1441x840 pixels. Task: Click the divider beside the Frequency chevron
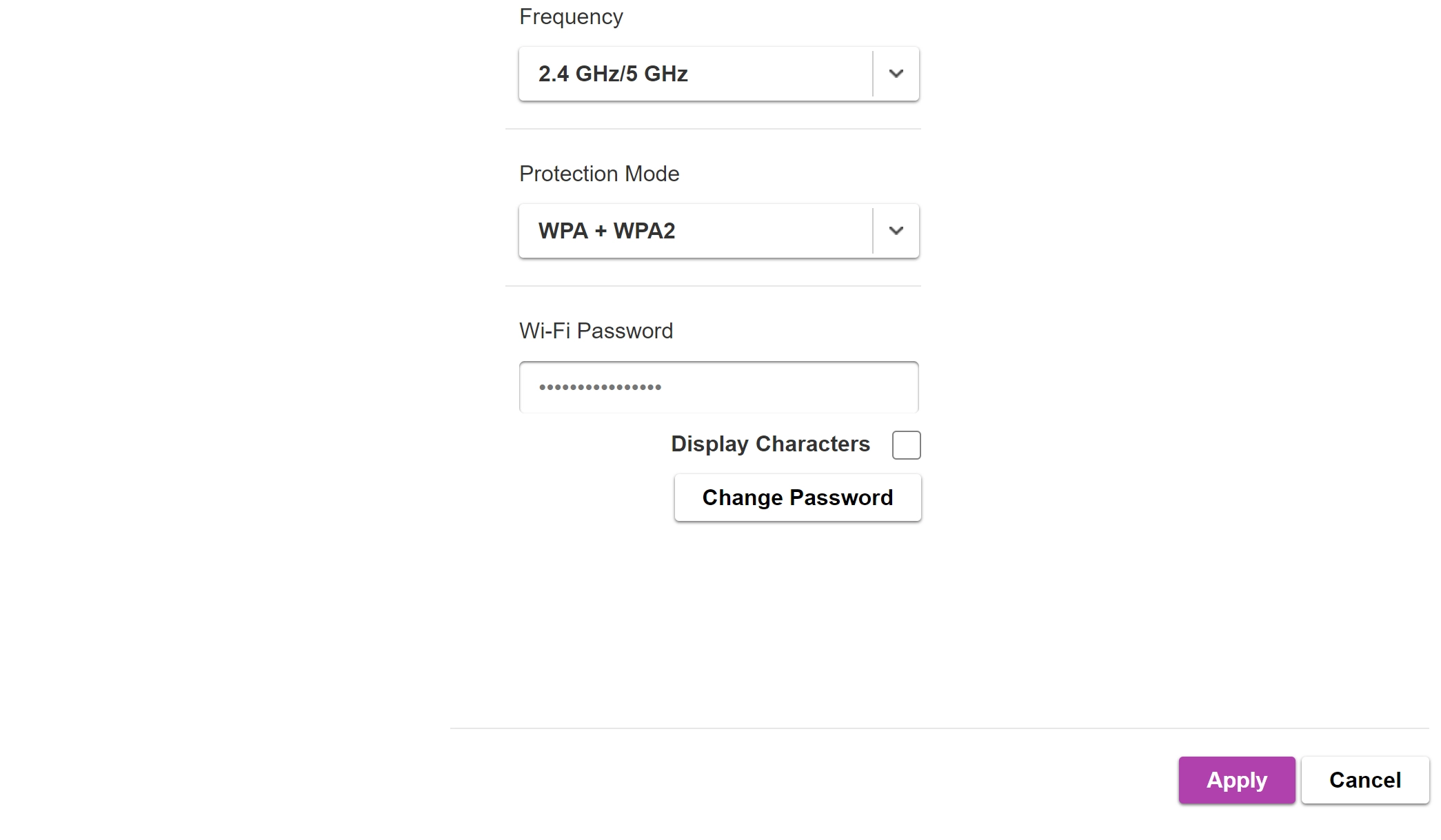tap(873, 74)
